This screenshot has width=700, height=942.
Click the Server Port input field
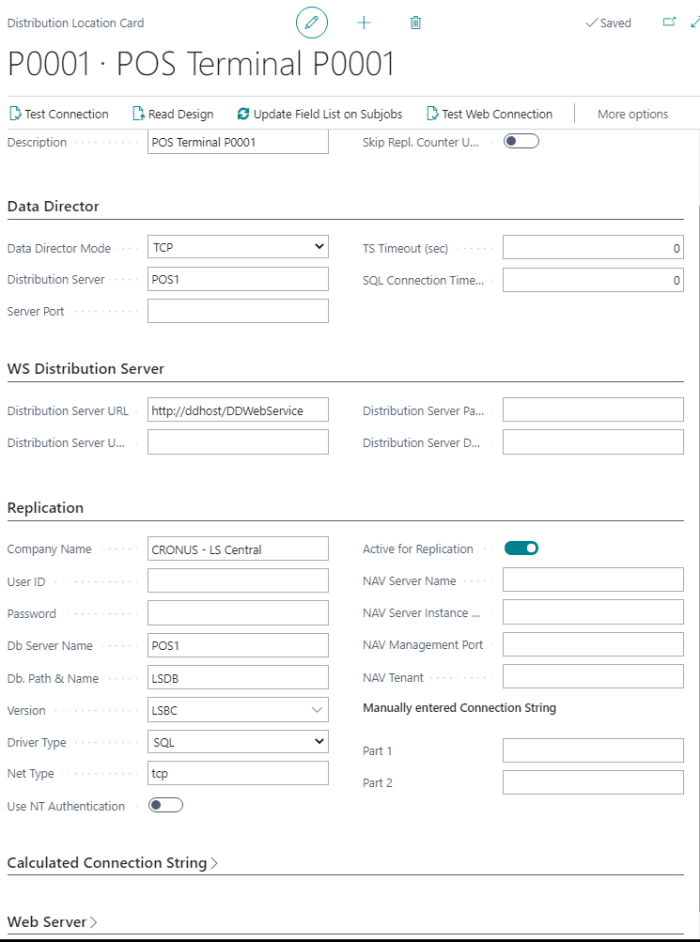pos(238,311)
